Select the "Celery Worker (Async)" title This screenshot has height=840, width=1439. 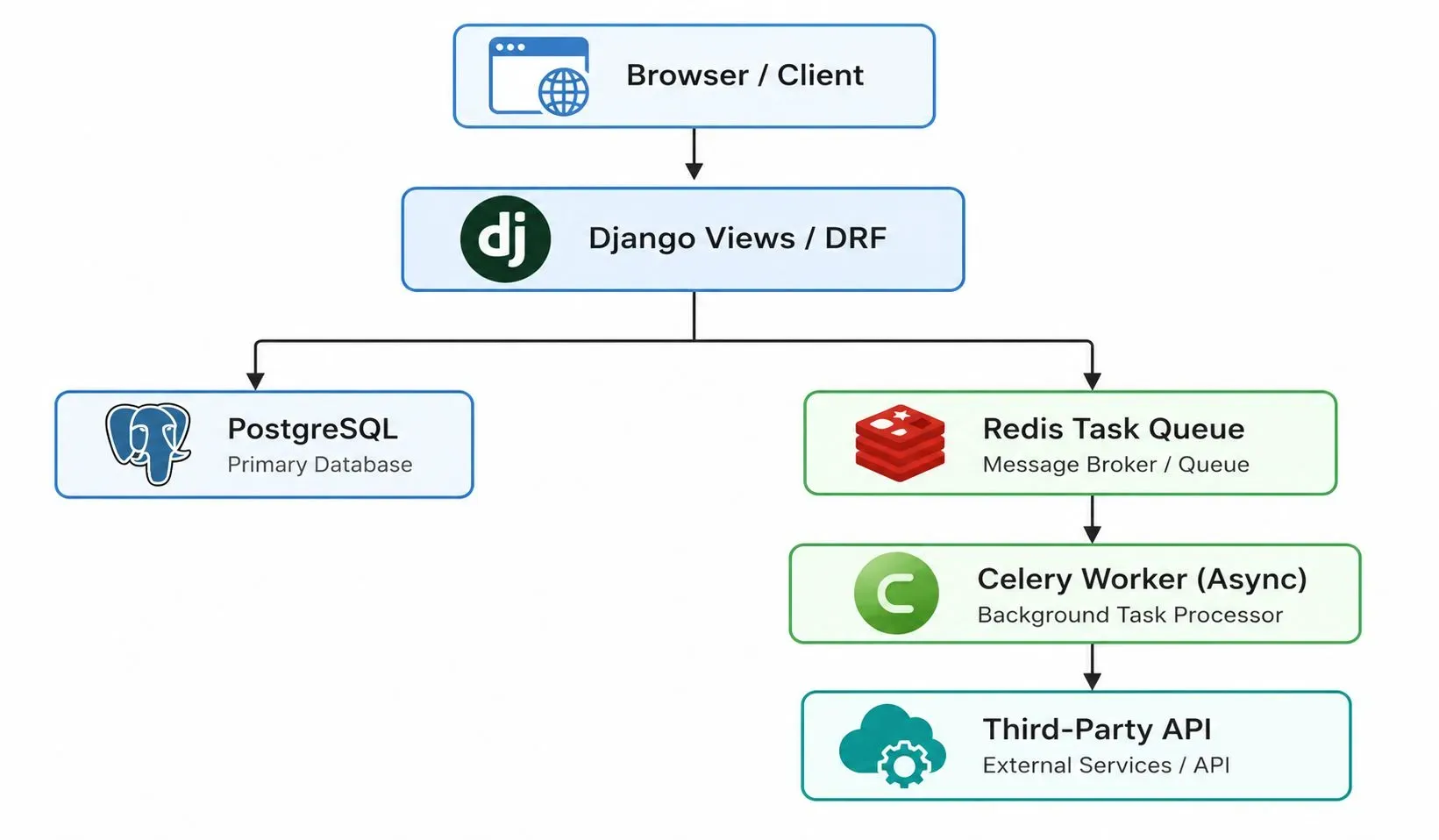(1142, 579)
